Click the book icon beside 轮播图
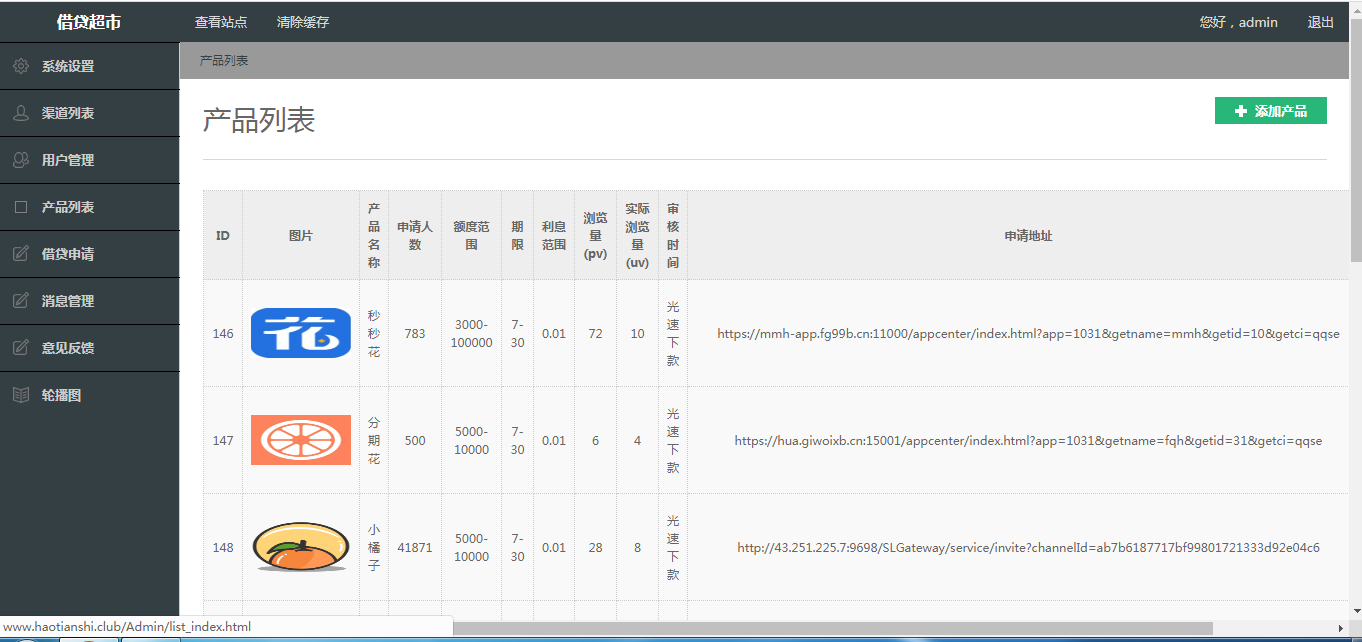Viewport: 1362px width, 642px height. (x=21, y=395)
